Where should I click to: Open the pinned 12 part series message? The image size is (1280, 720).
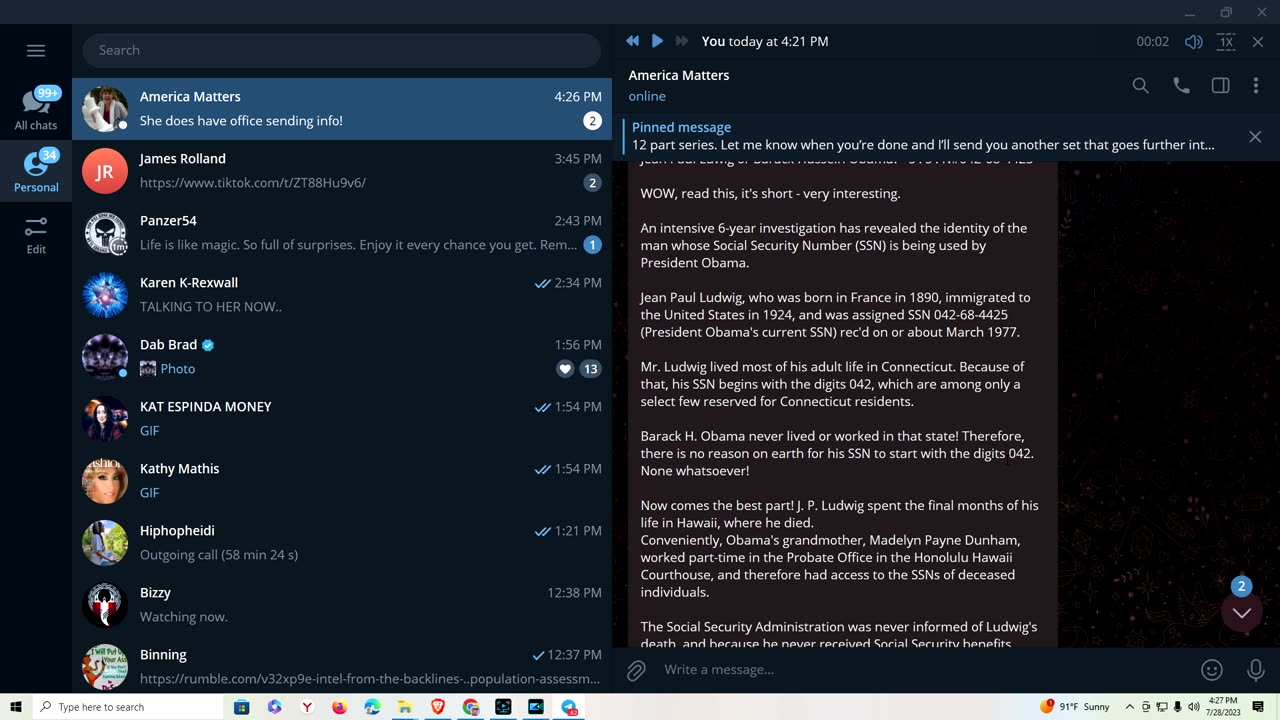tap(923, 136)
